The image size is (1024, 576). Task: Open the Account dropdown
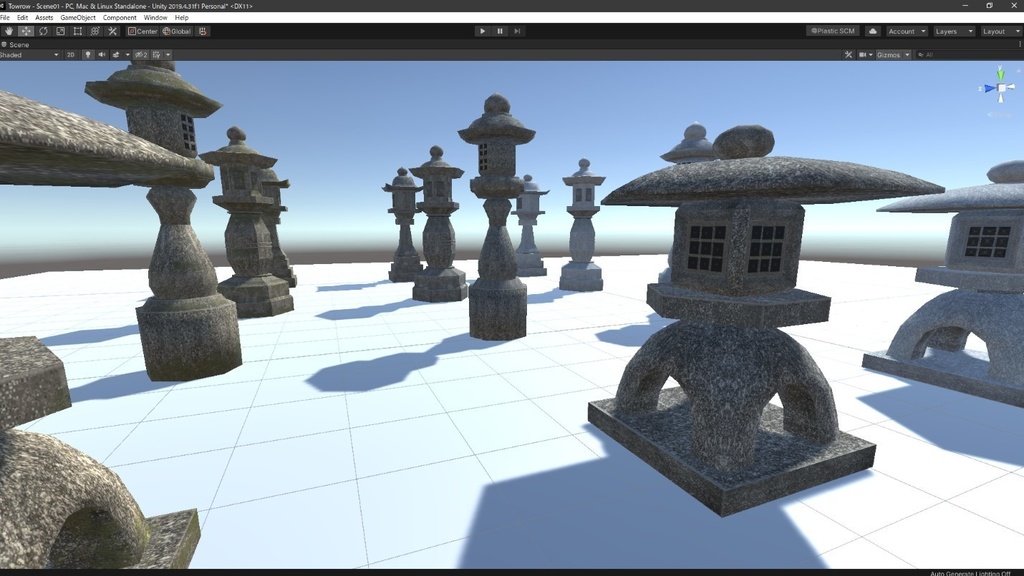(906, 31)
